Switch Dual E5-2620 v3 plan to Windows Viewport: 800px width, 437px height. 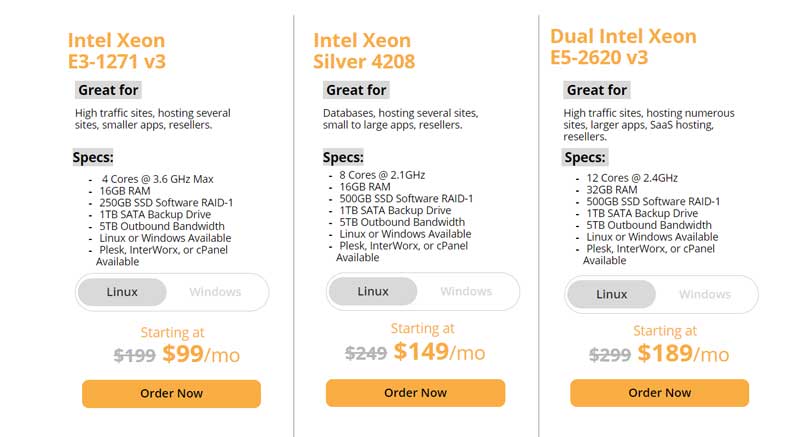pos(705,294)
